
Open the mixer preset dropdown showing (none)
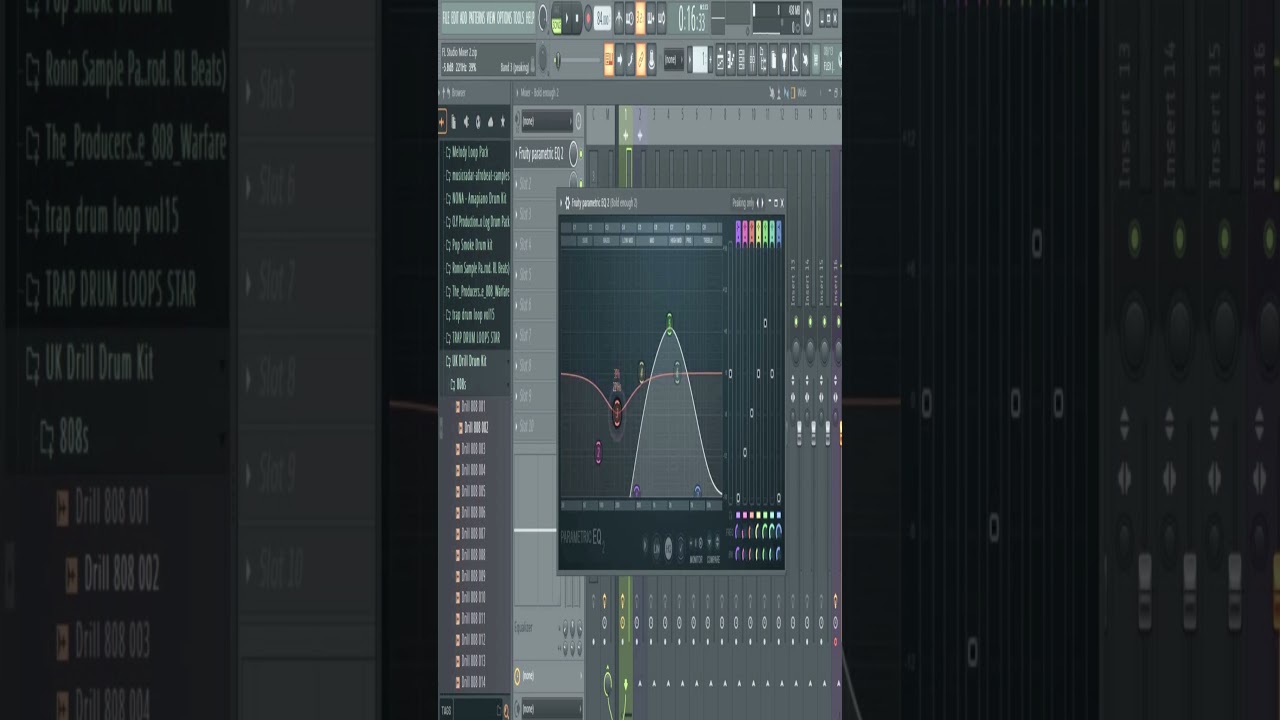click(546, 121)
